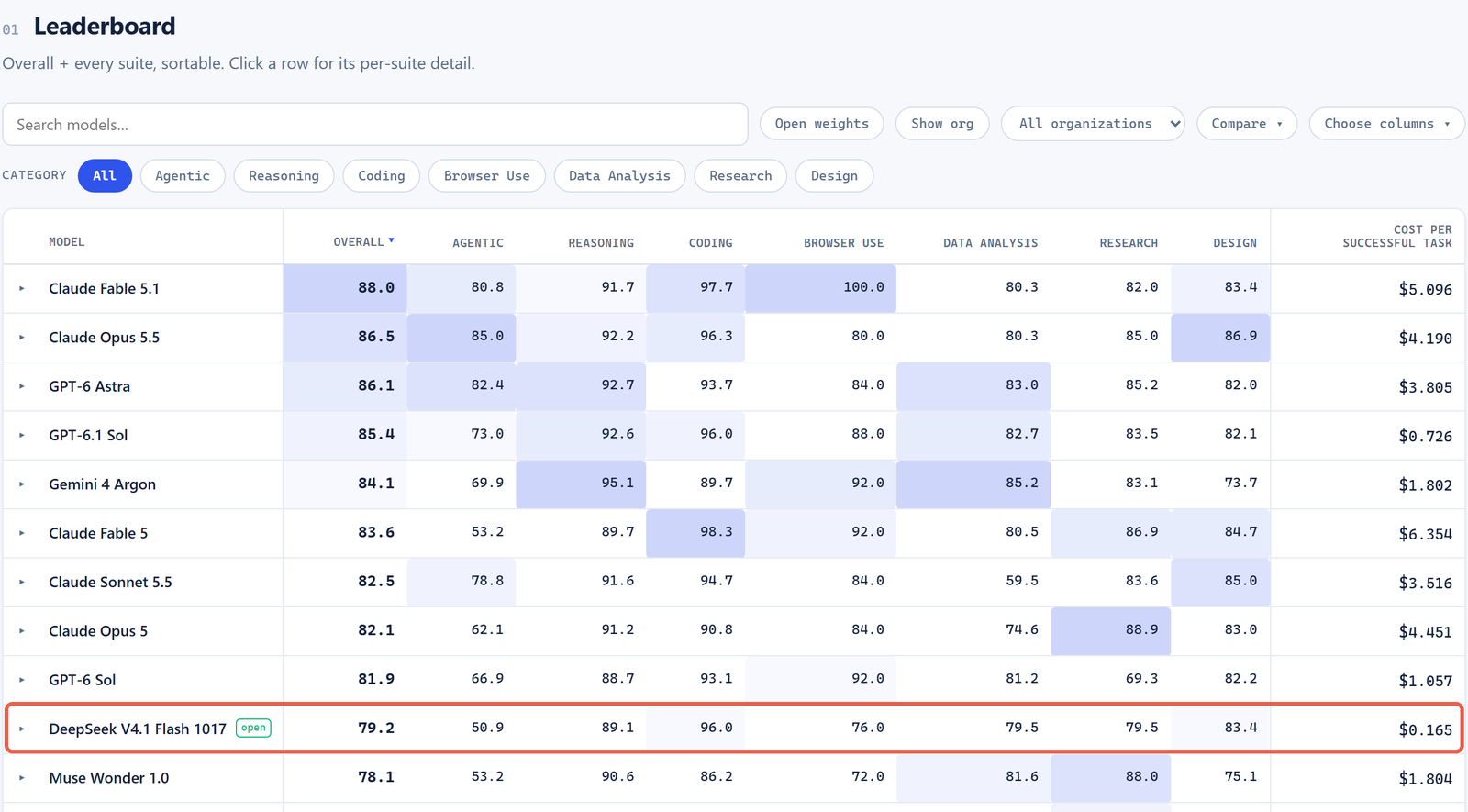Click the open badge on DeepSeek row

(x=253, y=728)
